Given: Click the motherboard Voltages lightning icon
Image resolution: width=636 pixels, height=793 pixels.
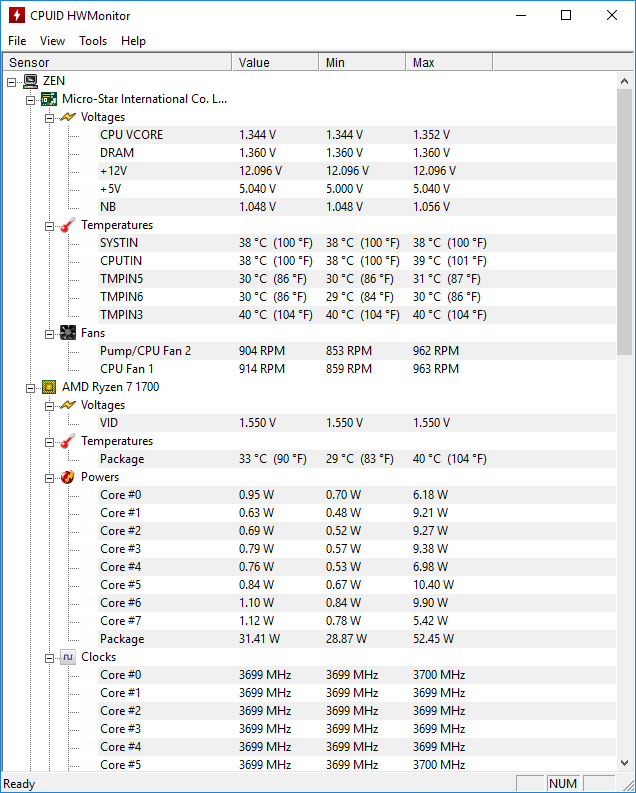Looking at the screenshot, I should pyautogui.click(x=68, y=117).
